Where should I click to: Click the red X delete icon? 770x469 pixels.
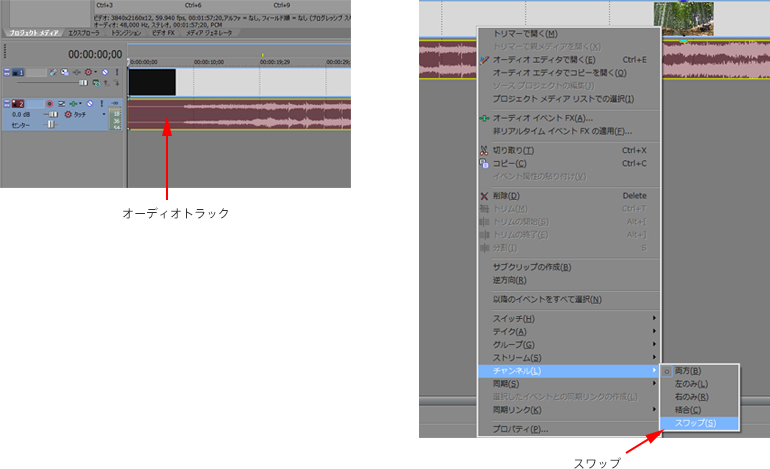(484, 196)
